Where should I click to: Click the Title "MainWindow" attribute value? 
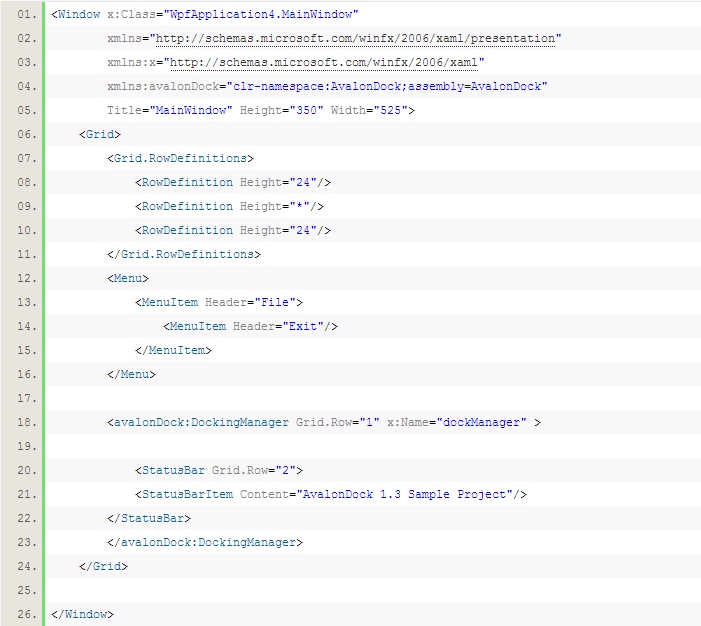point(193,110)
